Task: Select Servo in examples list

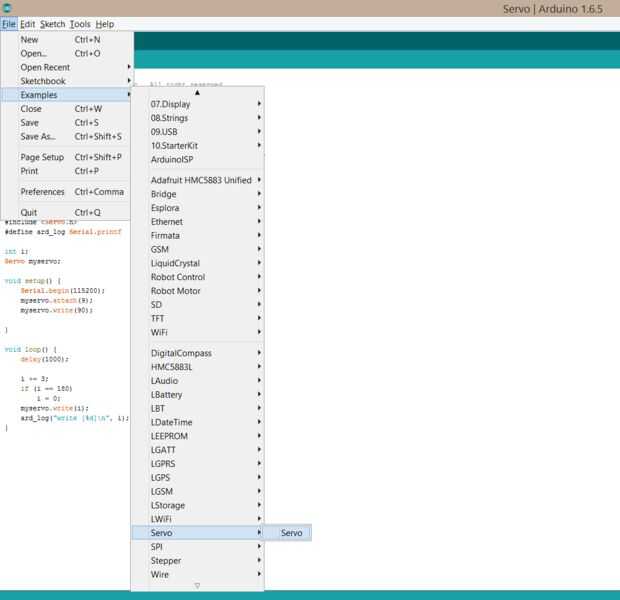Action: point(198,533)
